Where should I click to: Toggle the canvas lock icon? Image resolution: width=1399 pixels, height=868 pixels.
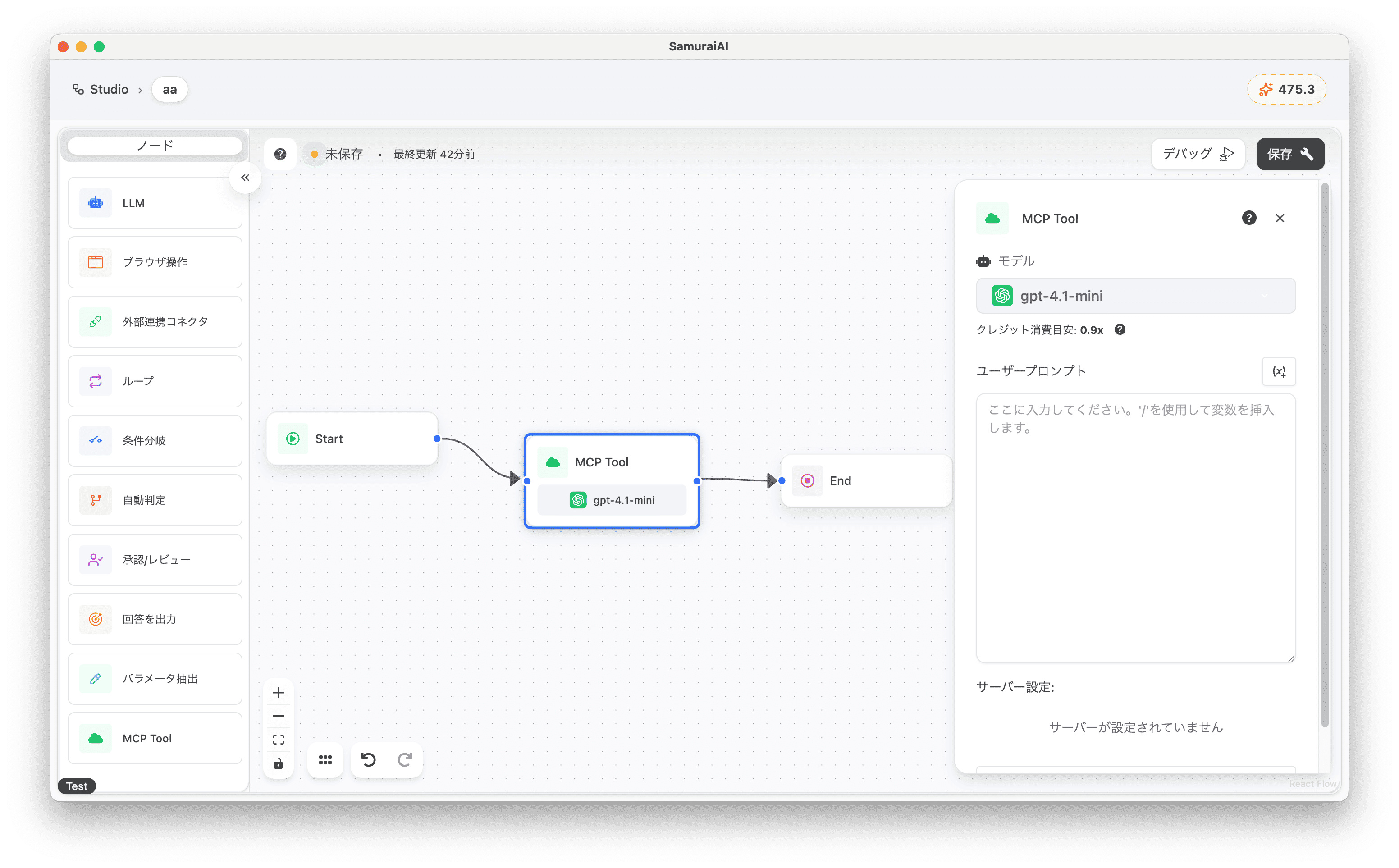(x=279, y=763)
